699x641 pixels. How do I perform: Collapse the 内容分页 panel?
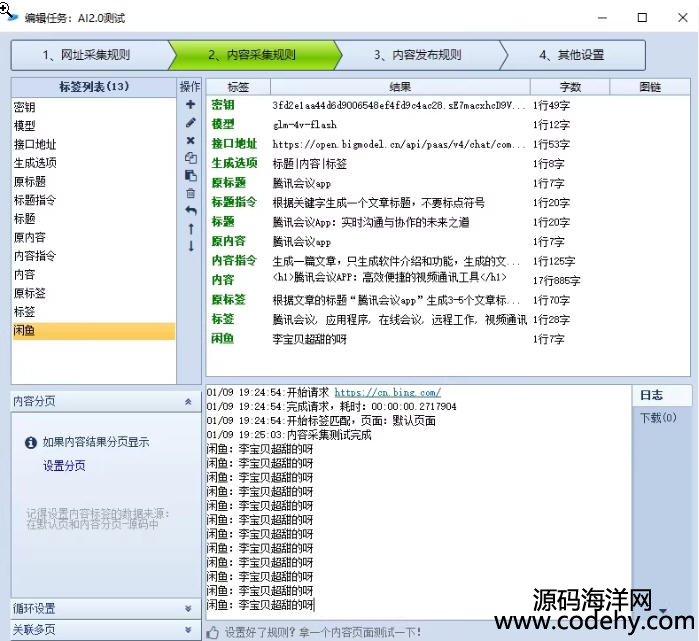(x=188, y=401)
